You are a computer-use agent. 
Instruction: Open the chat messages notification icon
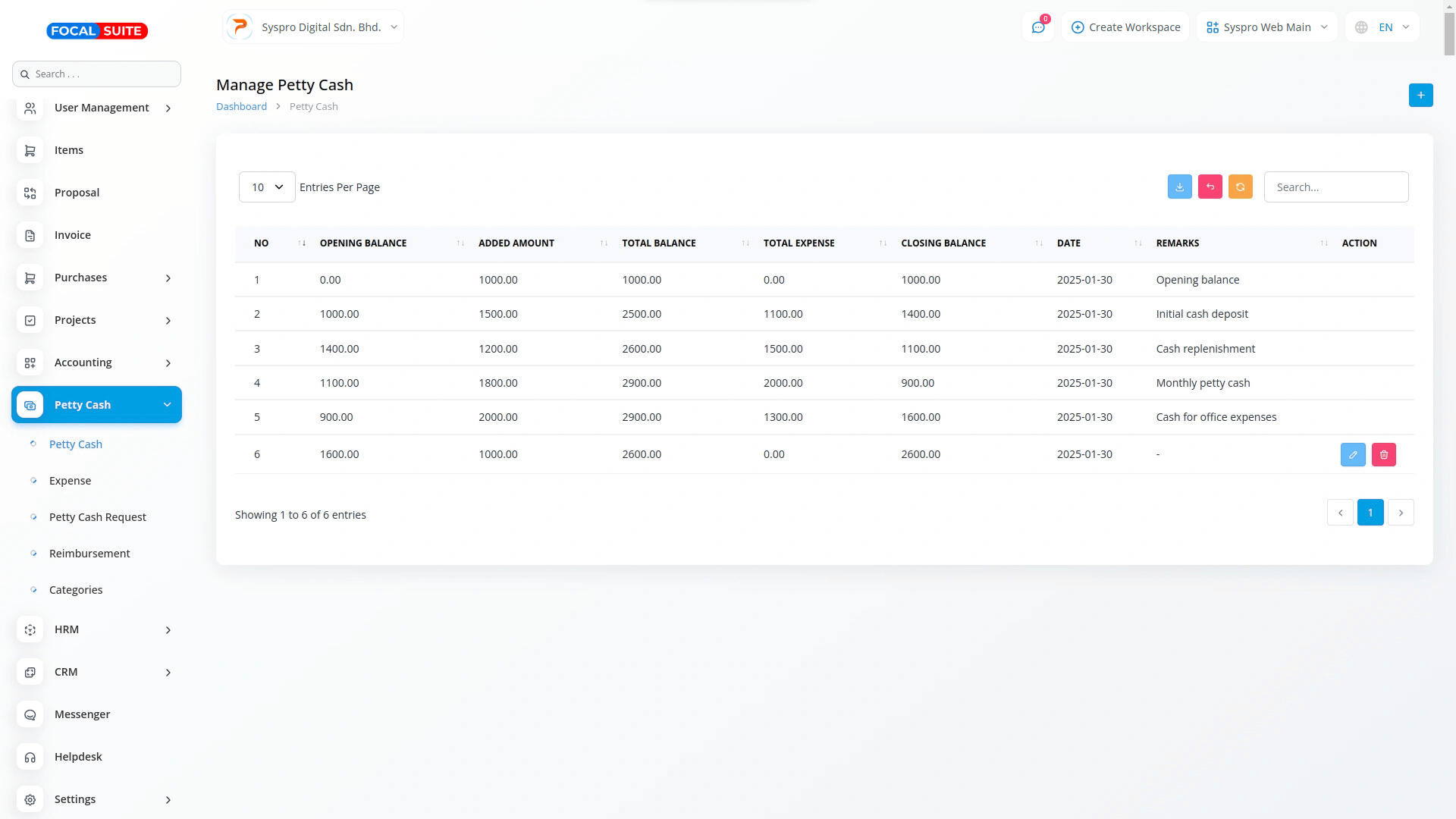coord(1037,27)
